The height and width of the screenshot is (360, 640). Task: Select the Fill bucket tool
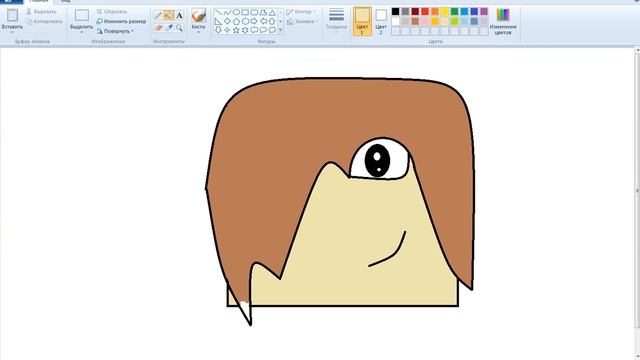click(169, 16)
